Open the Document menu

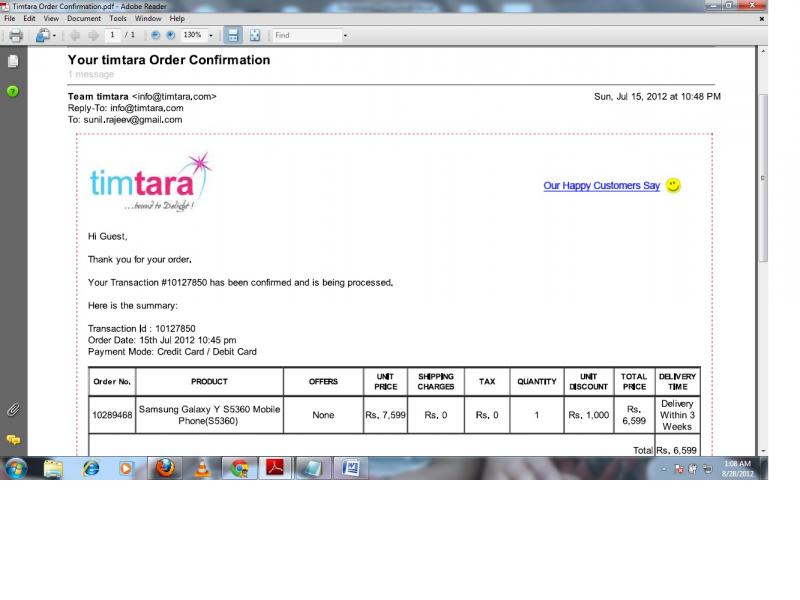pos(84,18)
